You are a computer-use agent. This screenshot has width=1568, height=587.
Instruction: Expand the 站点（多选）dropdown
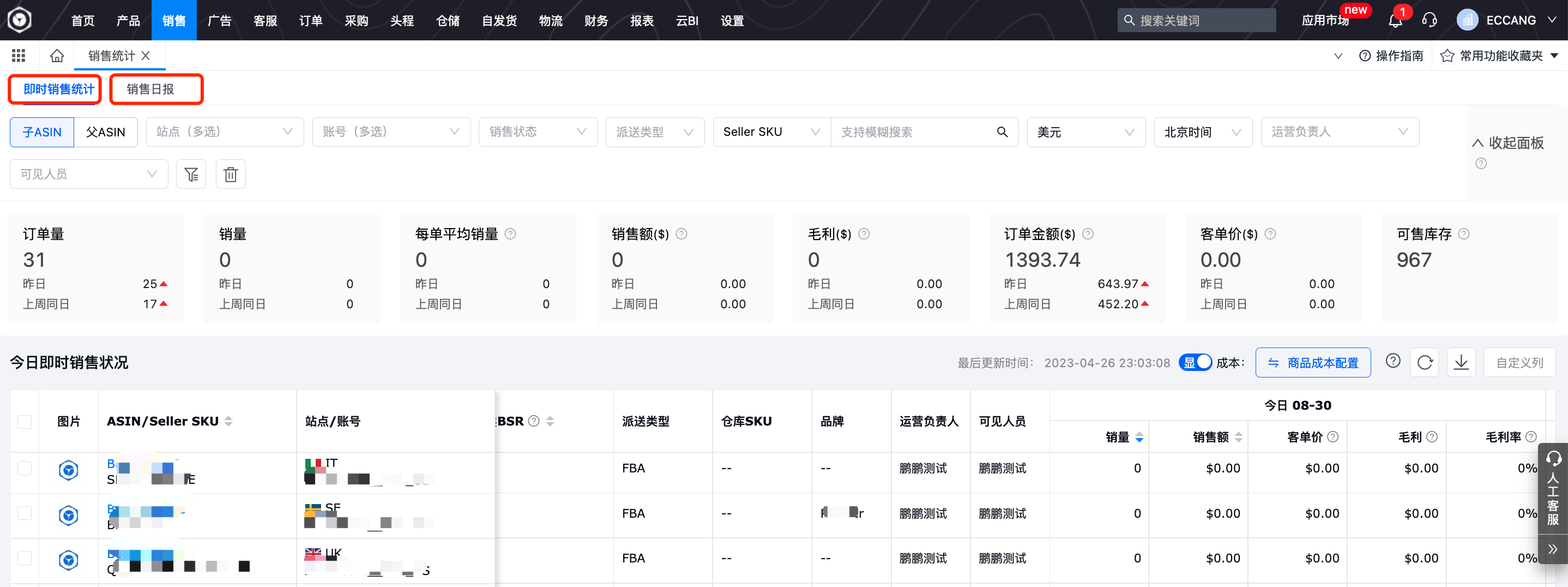click(x=225, y=131)
